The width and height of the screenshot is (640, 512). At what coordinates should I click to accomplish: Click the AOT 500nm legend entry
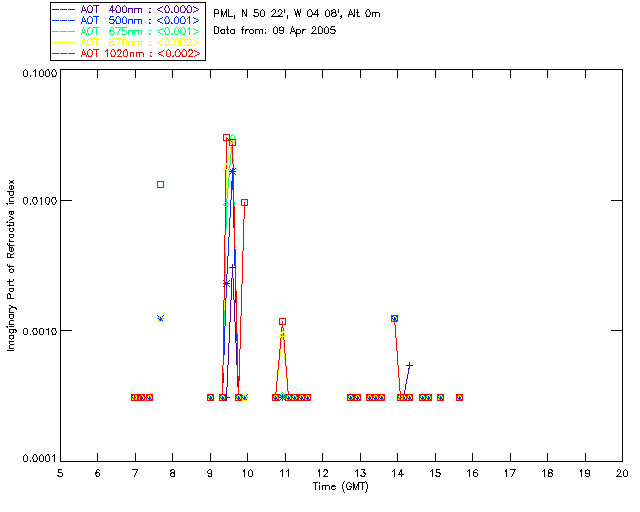coord(126,20)
